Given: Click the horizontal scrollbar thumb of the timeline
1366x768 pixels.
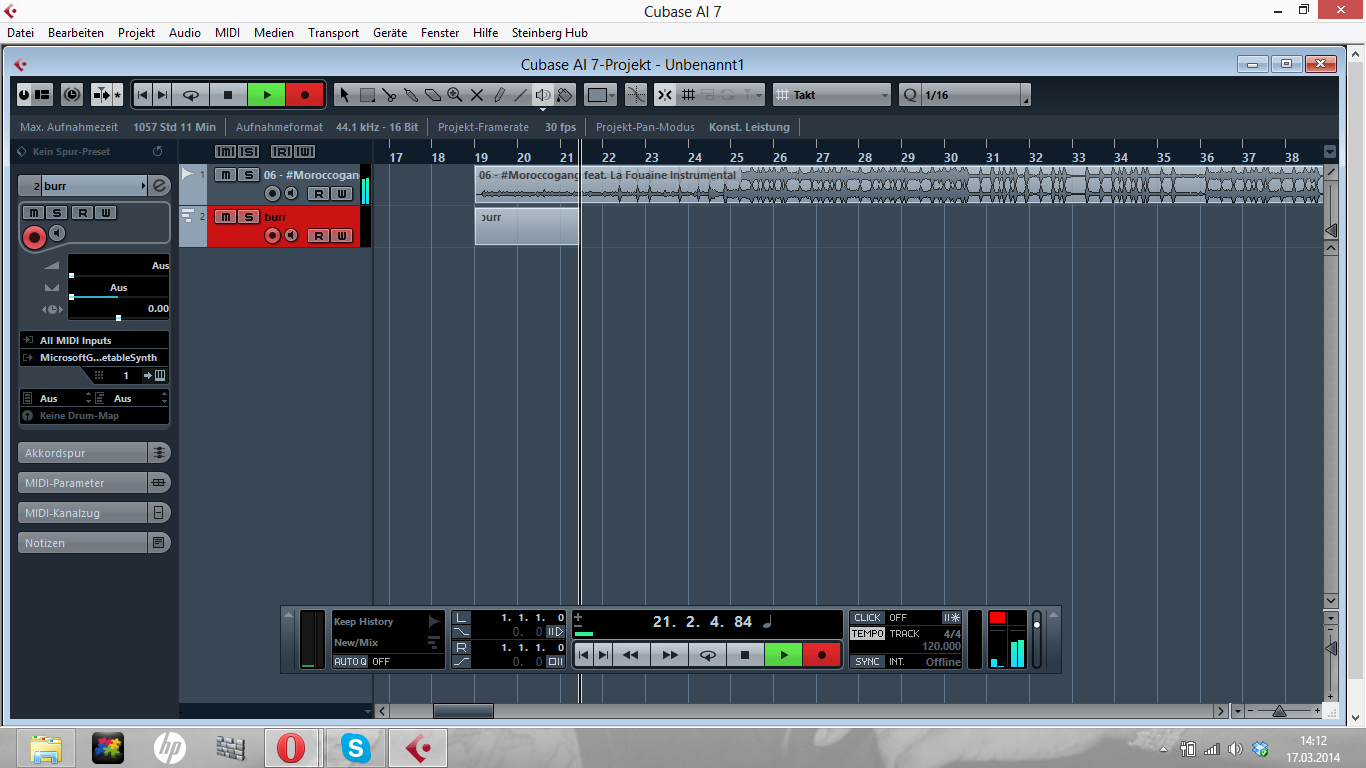Looking at the screenshot, I should pos(463,711).
